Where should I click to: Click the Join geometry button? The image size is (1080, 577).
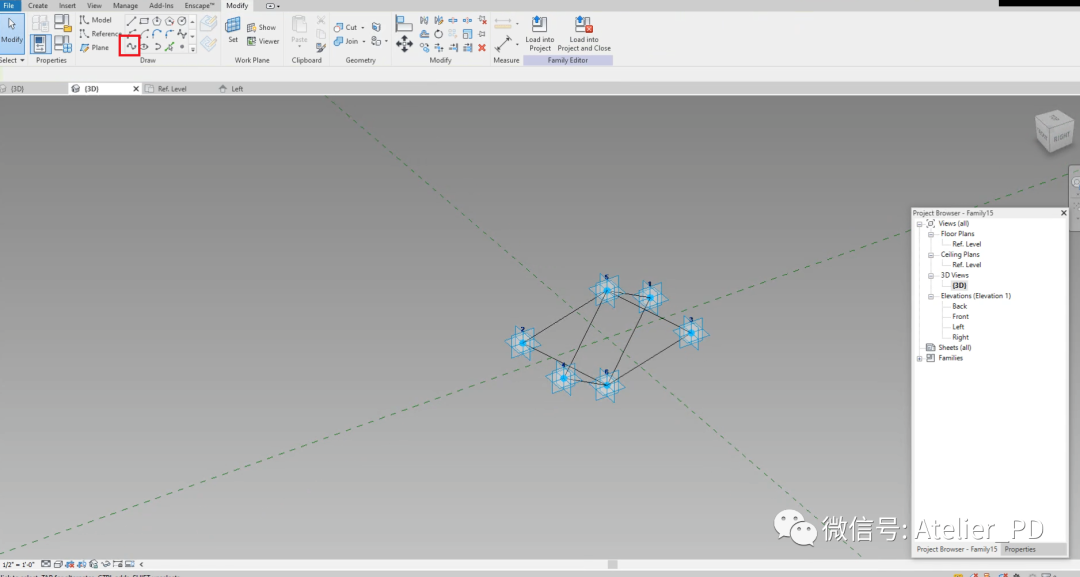pyautogui.click(x=346, y=41)
